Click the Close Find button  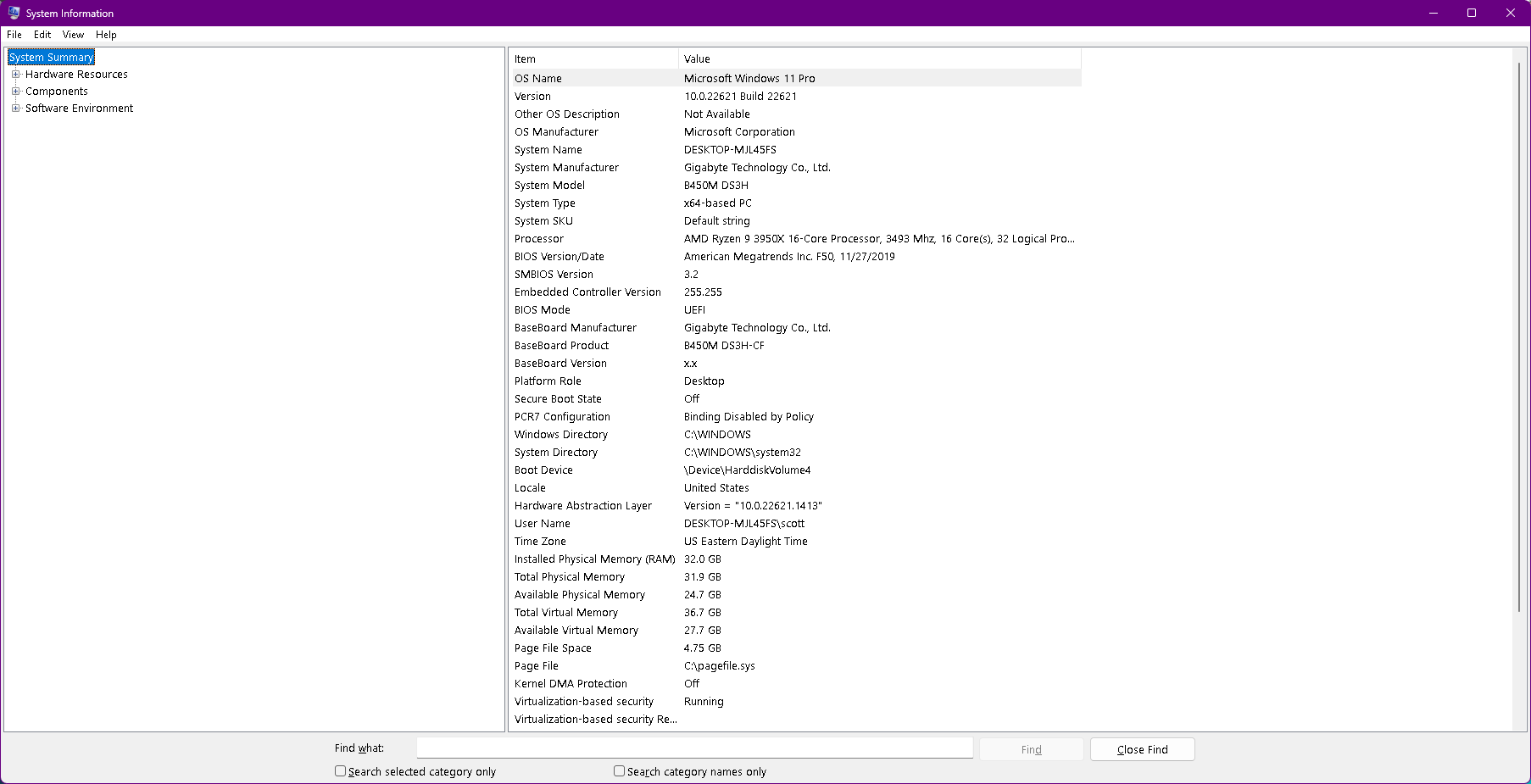[x=1142, y=749]
